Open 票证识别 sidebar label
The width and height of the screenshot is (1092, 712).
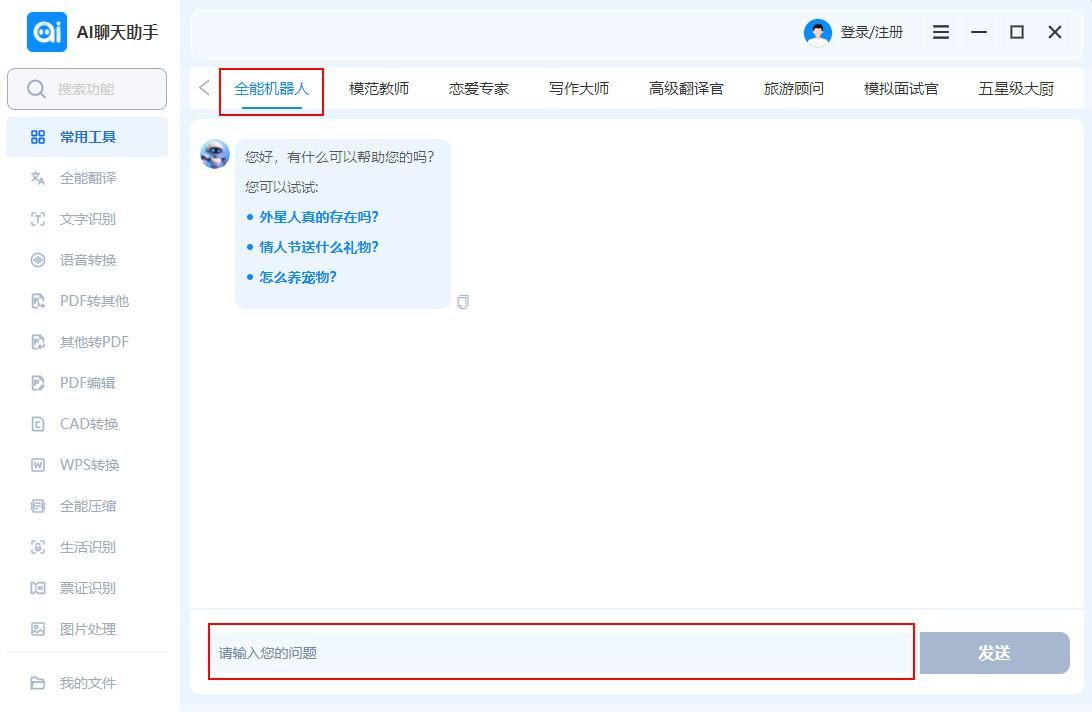click(x=88, y=589)
